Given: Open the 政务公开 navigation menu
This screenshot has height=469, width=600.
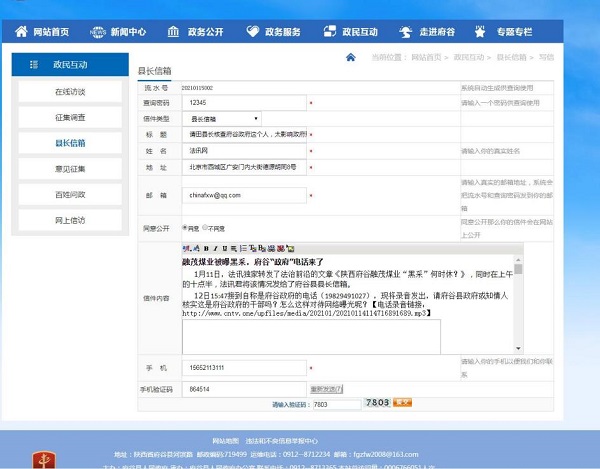Looking at the screenshot, I should pos(200,32).
